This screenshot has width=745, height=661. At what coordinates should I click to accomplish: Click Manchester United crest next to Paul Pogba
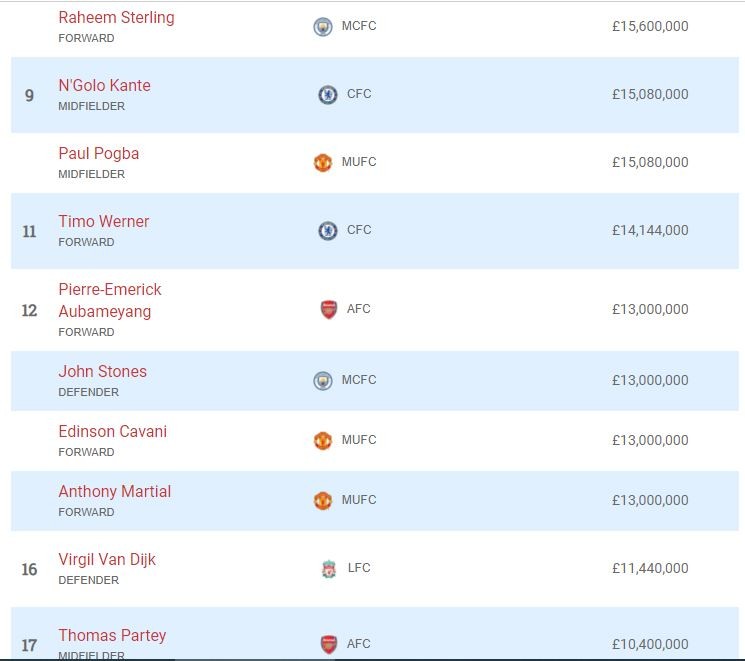click(x=322, y=162)
